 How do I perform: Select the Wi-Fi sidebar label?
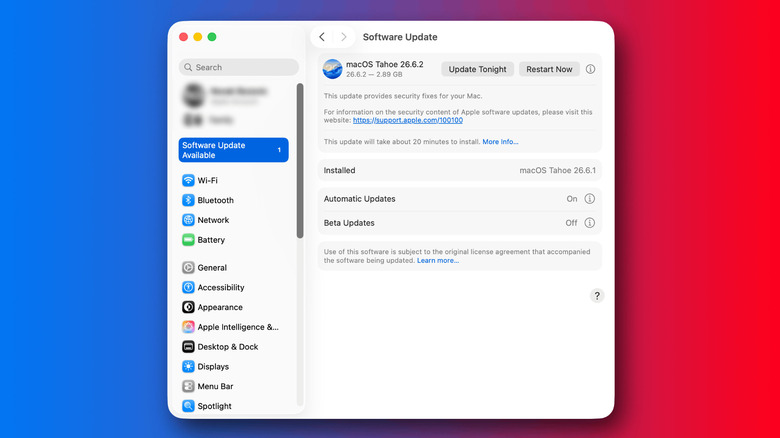pos(207,180)
